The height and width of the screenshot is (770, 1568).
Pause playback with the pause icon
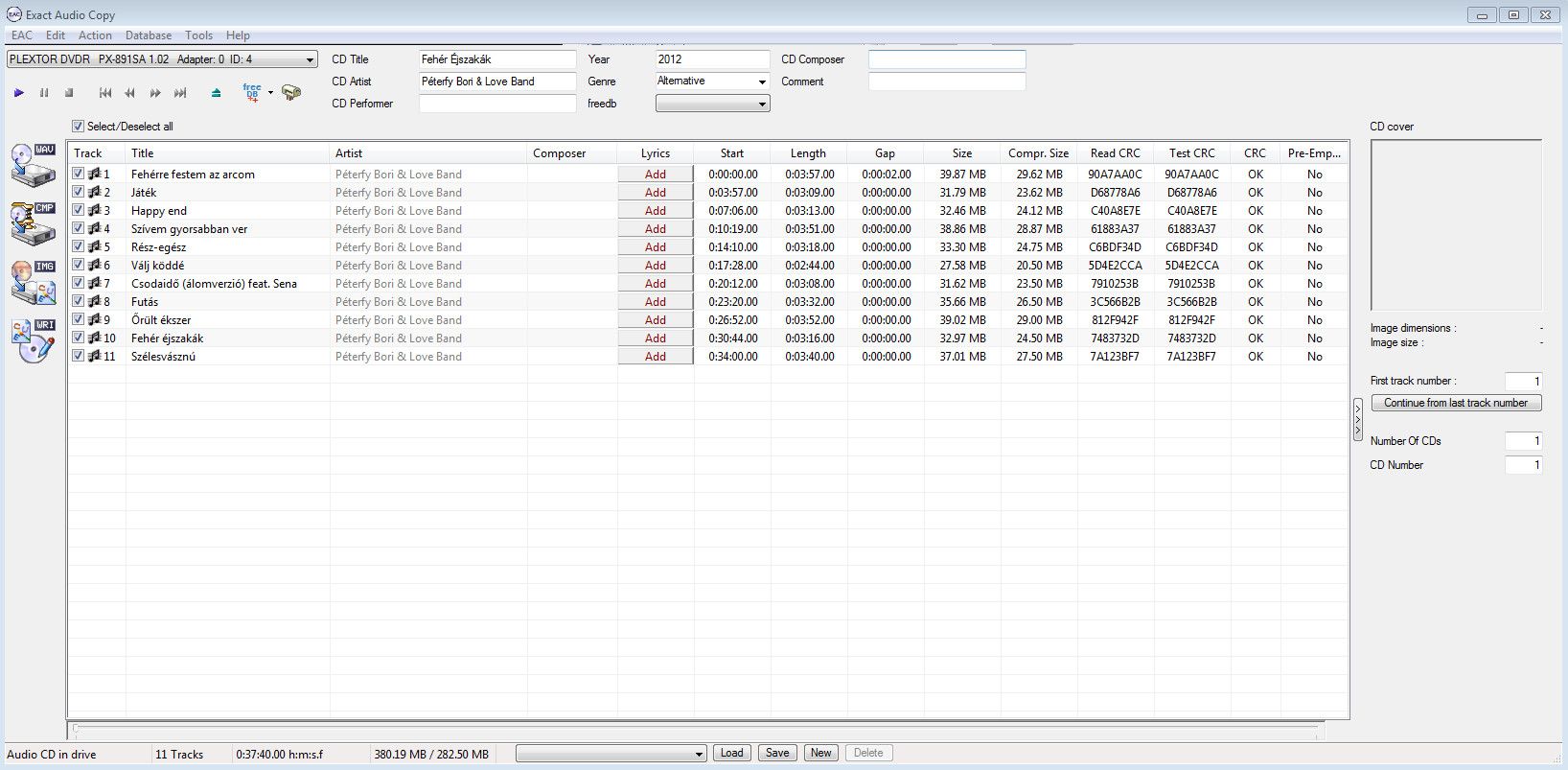point(44,93)
